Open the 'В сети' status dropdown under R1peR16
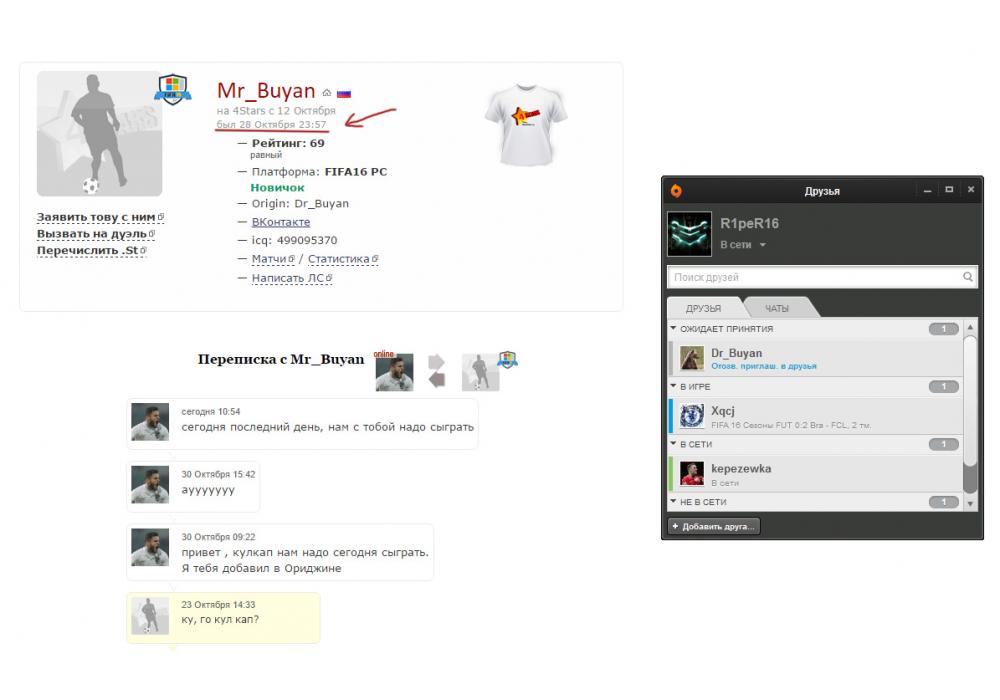This screenshot has width=1000, height=700. pyautogui.click(x=743, y=245)
